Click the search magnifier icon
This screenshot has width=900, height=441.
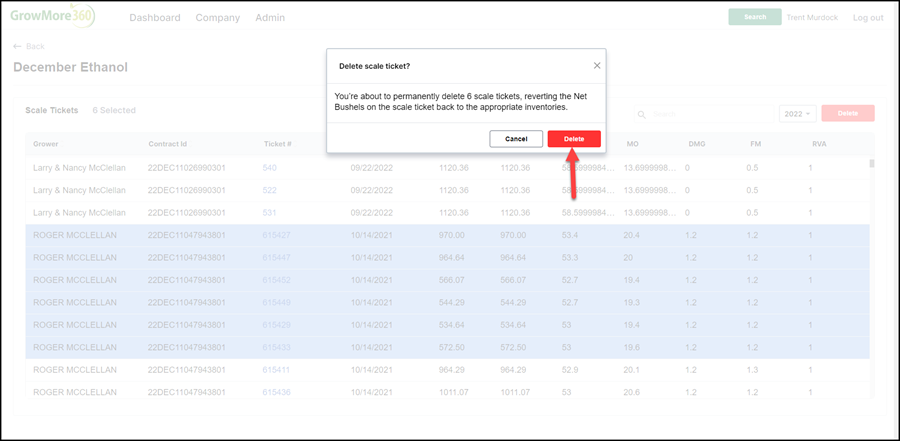(643, 114)
